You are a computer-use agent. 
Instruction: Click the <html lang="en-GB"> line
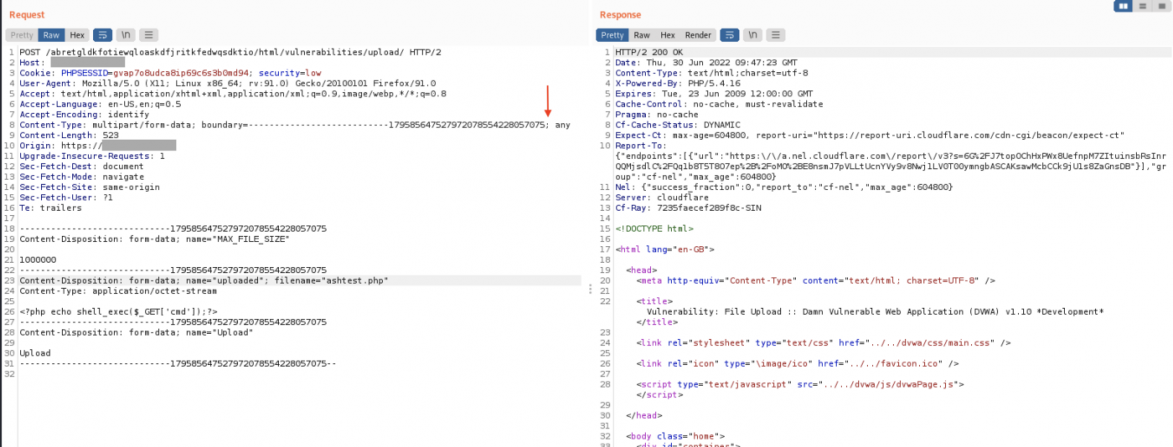[x=664, y=250]
